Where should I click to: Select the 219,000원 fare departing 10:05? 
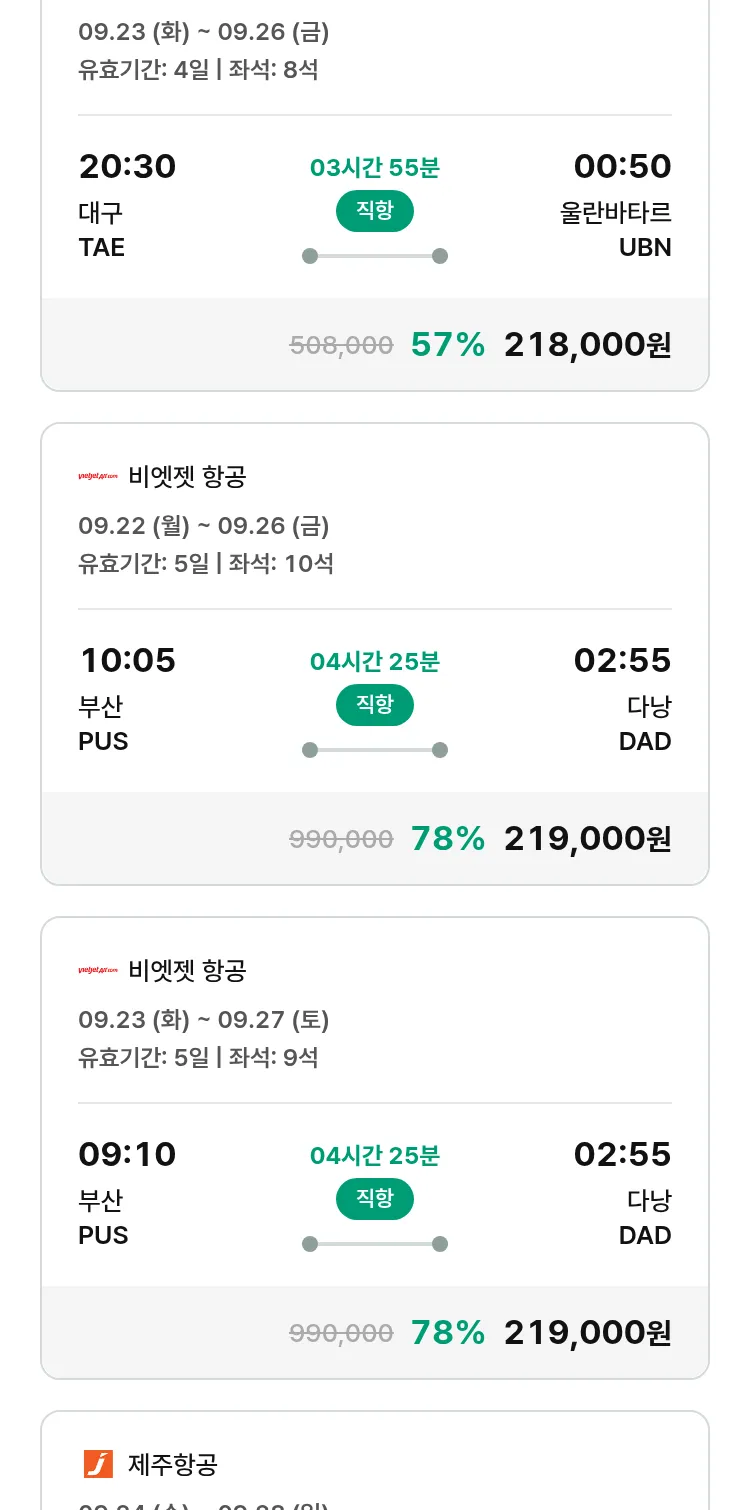click(587, 839)
